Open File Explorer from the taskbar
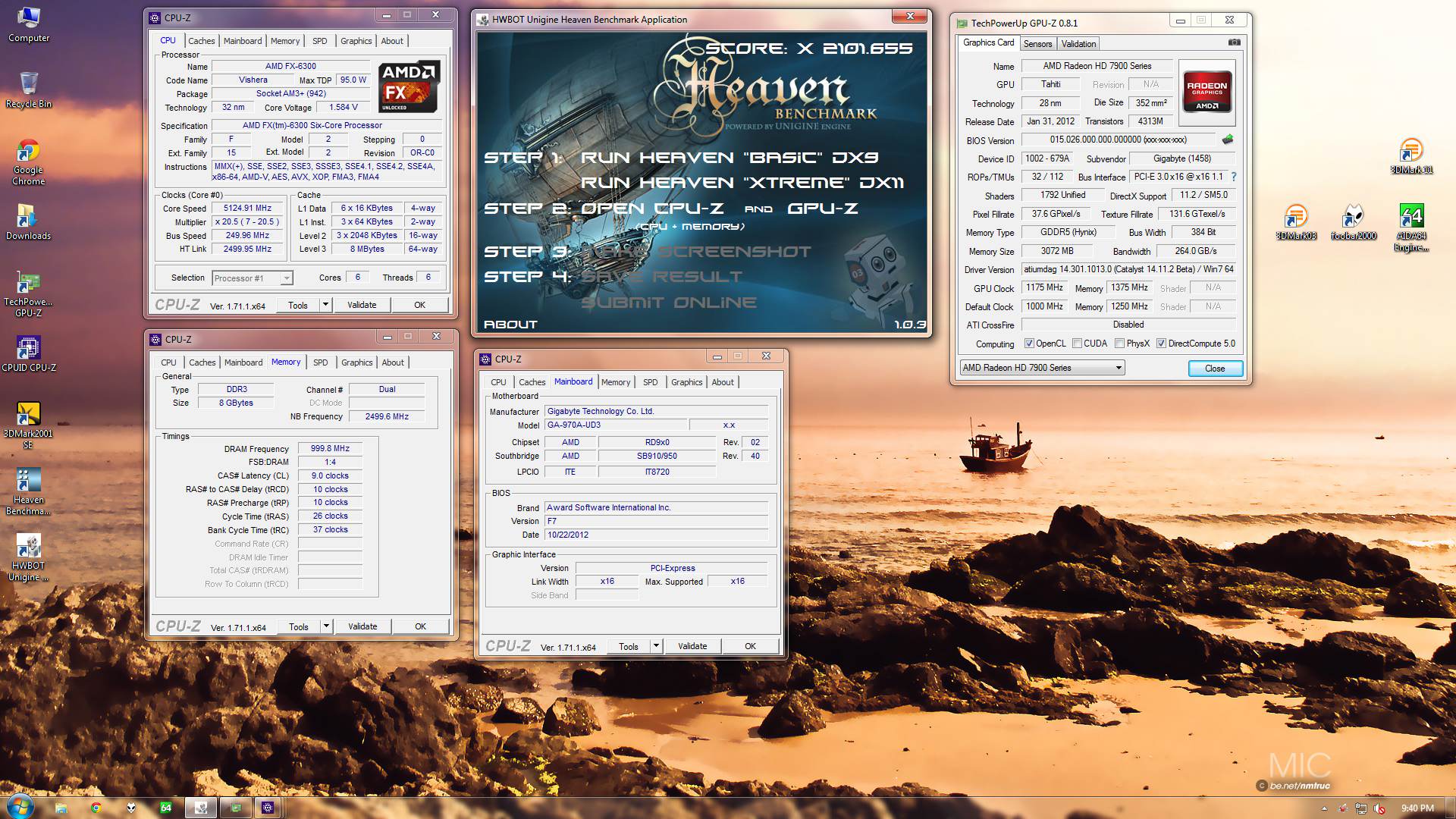 61,808
